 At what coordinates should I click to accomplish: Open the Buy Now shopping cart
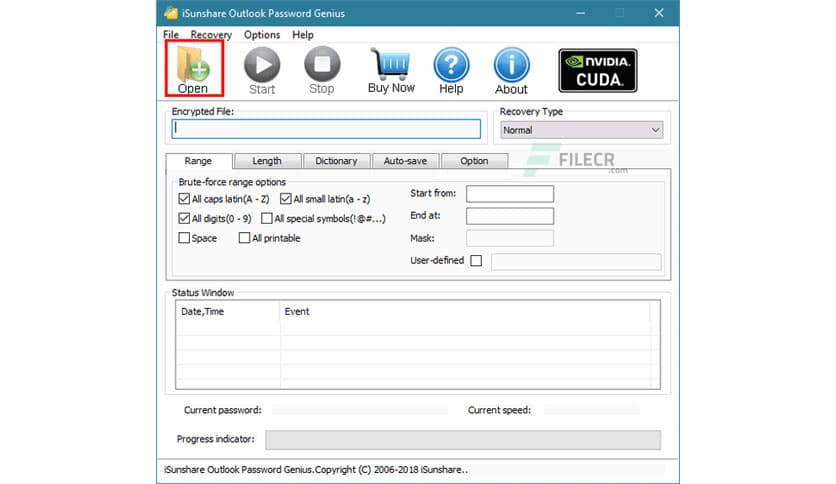(x=391, y=71)
